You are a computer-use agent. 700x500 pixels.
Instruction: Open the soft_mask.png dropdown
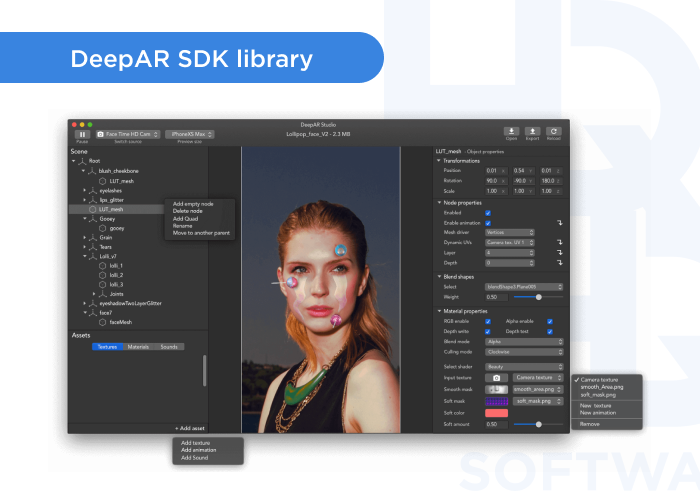[538, 401]
